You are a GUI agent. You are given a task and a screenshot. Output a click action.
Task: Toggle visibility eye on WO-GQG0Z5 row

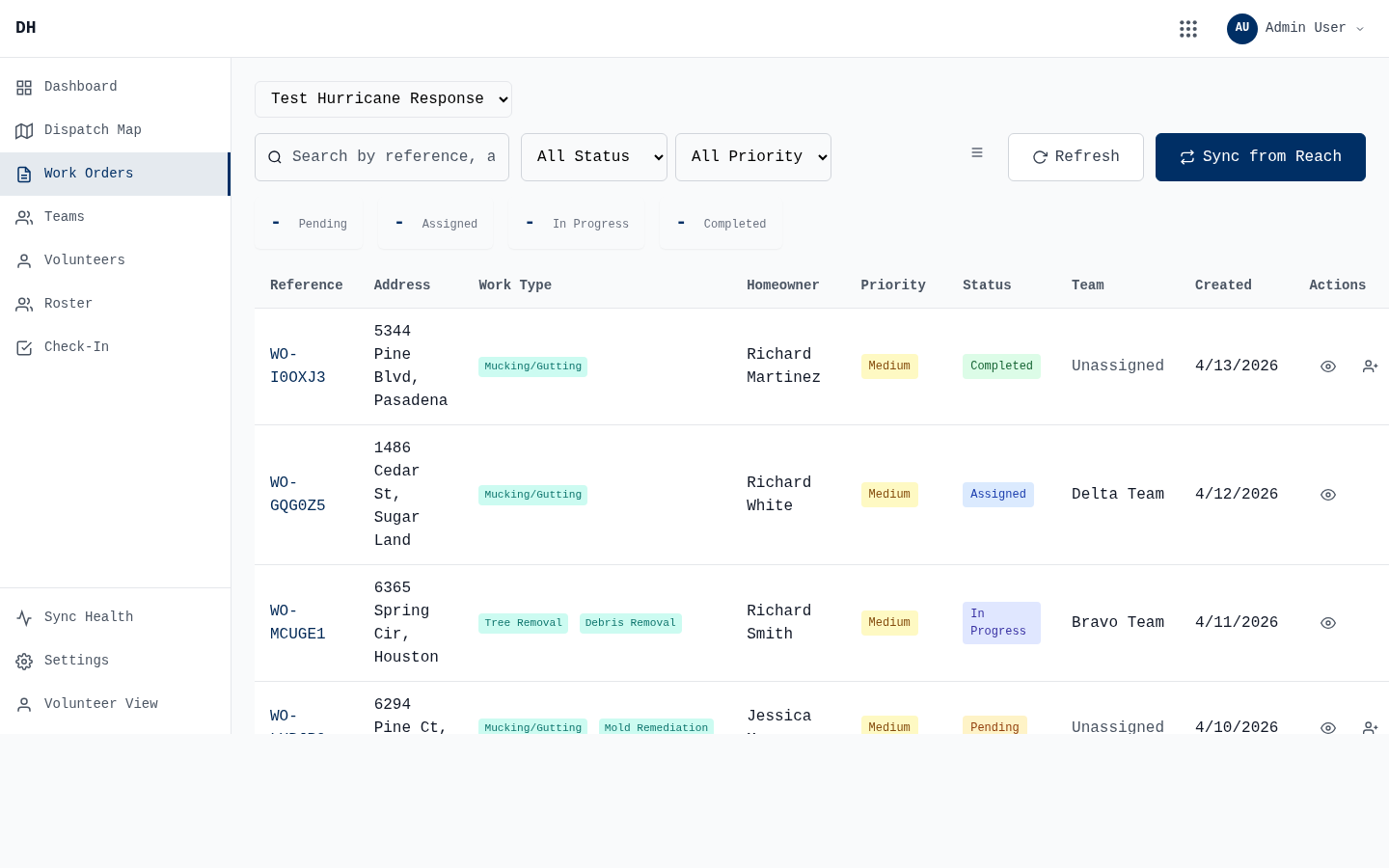[x=1328, y=495]
